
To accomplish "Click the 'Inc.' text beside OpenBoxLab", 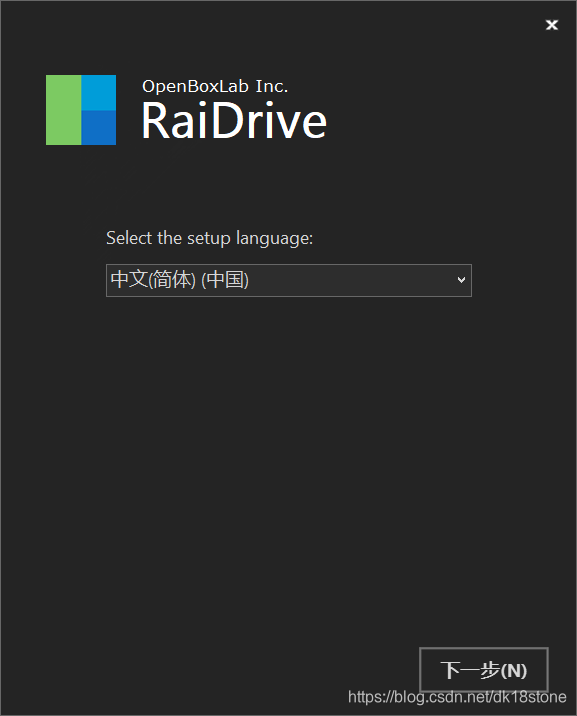I will pos(272,86).
